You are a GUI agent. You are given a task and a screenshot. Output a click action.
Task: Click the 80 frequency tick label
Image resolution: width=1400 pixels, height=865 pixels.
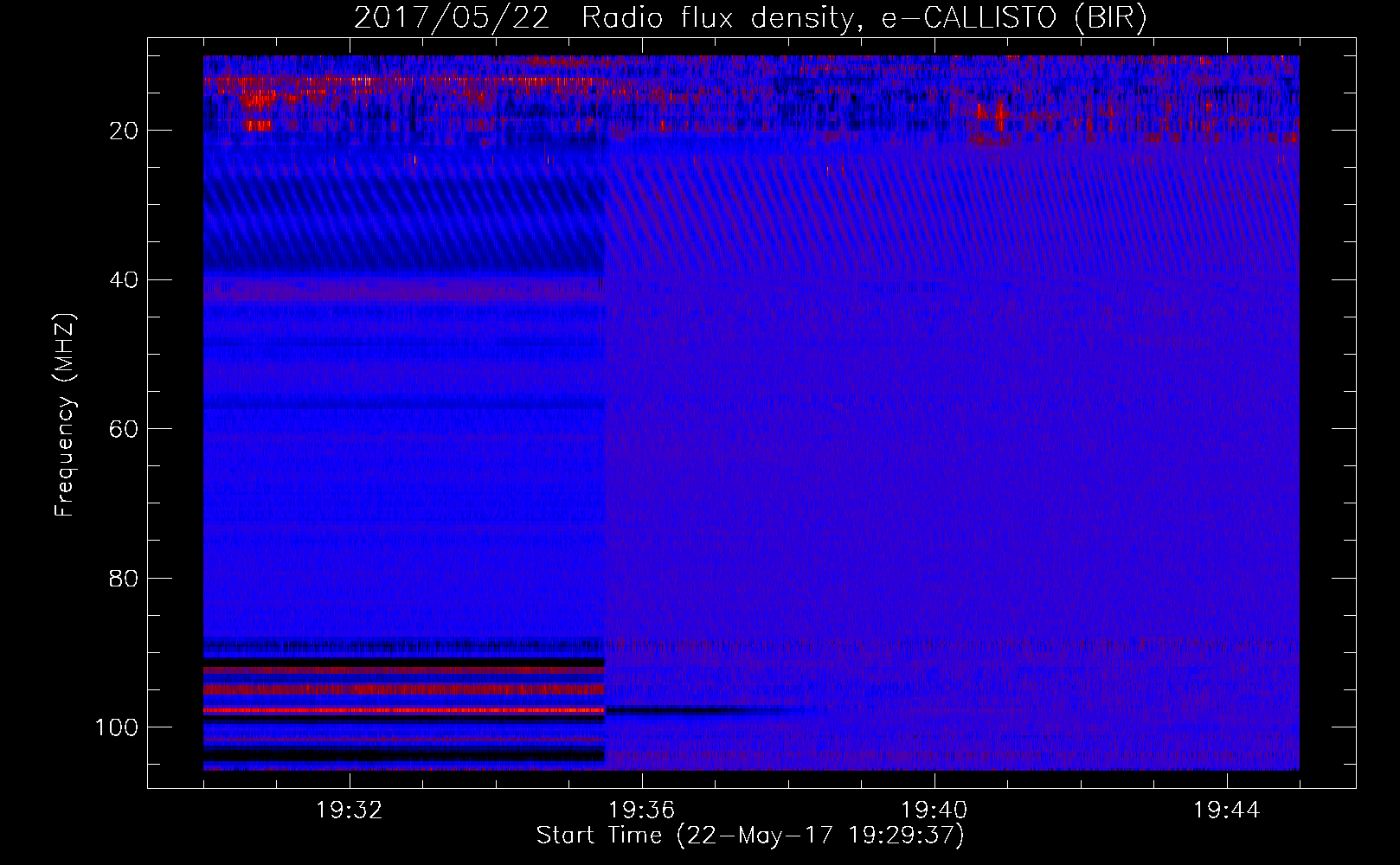125,578
